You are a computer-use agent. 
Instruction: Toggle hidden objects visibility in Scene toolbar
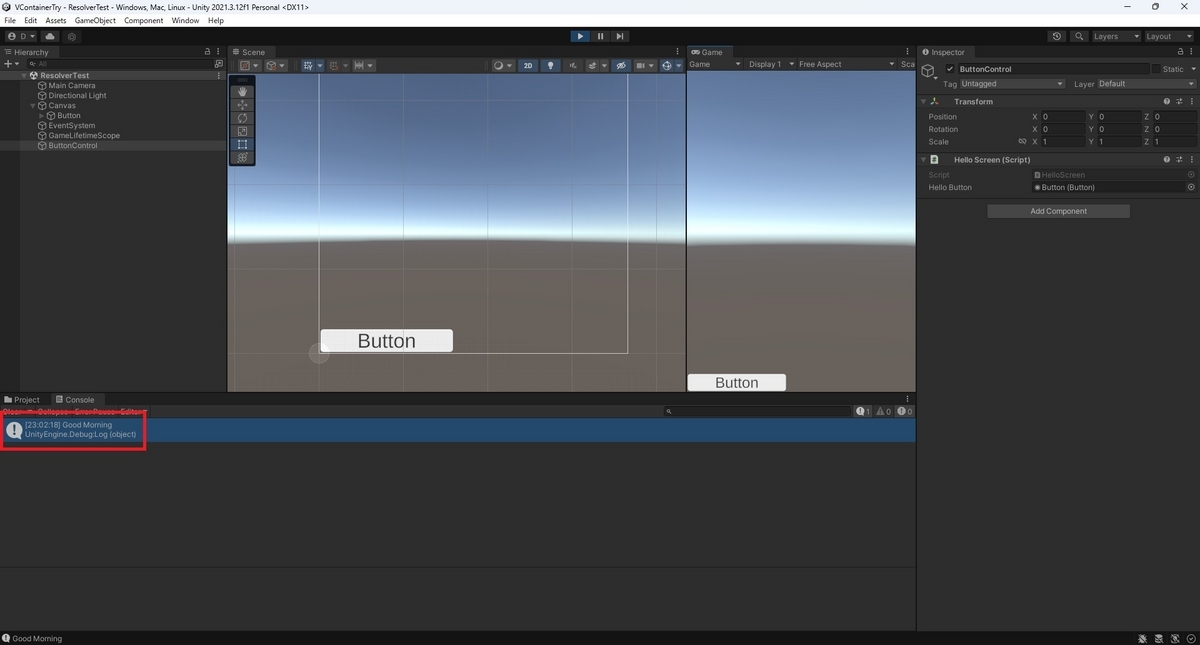[620, 65]
